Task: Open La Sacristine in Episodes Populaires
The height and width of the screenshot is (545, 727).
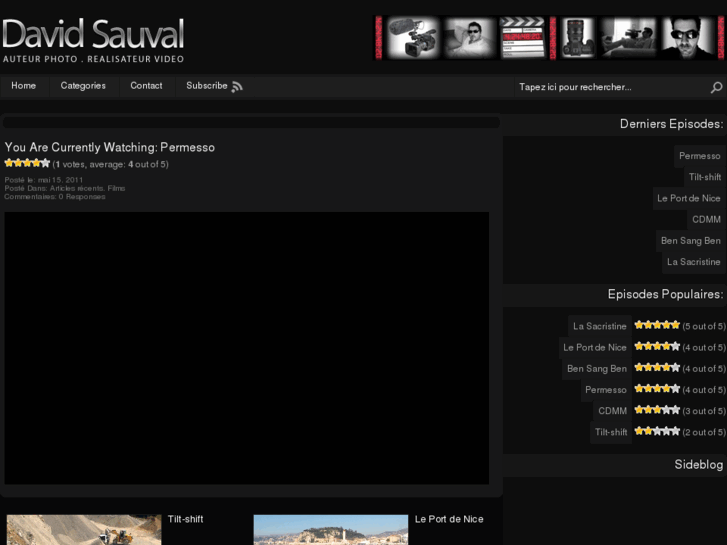Action: click(599, 326)
